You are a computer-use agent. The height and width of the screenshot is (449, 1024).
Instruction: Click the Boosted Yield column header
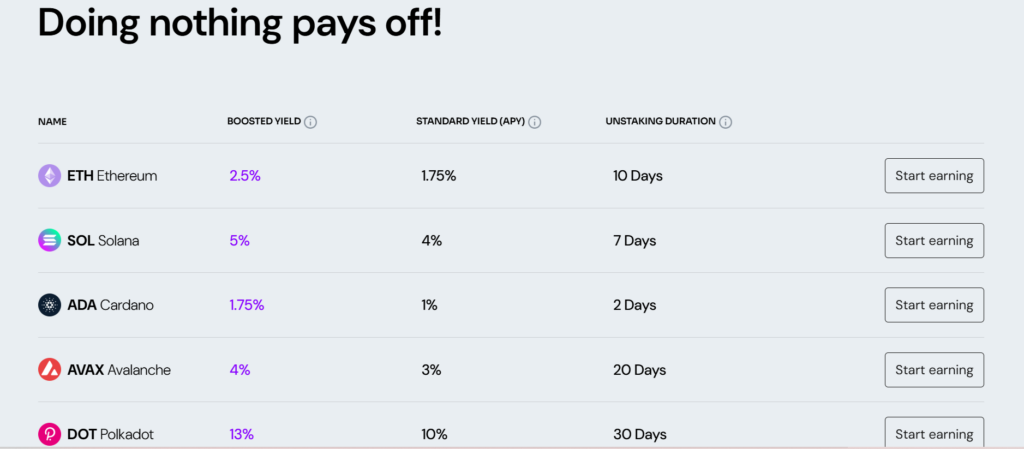pos(264,121)
